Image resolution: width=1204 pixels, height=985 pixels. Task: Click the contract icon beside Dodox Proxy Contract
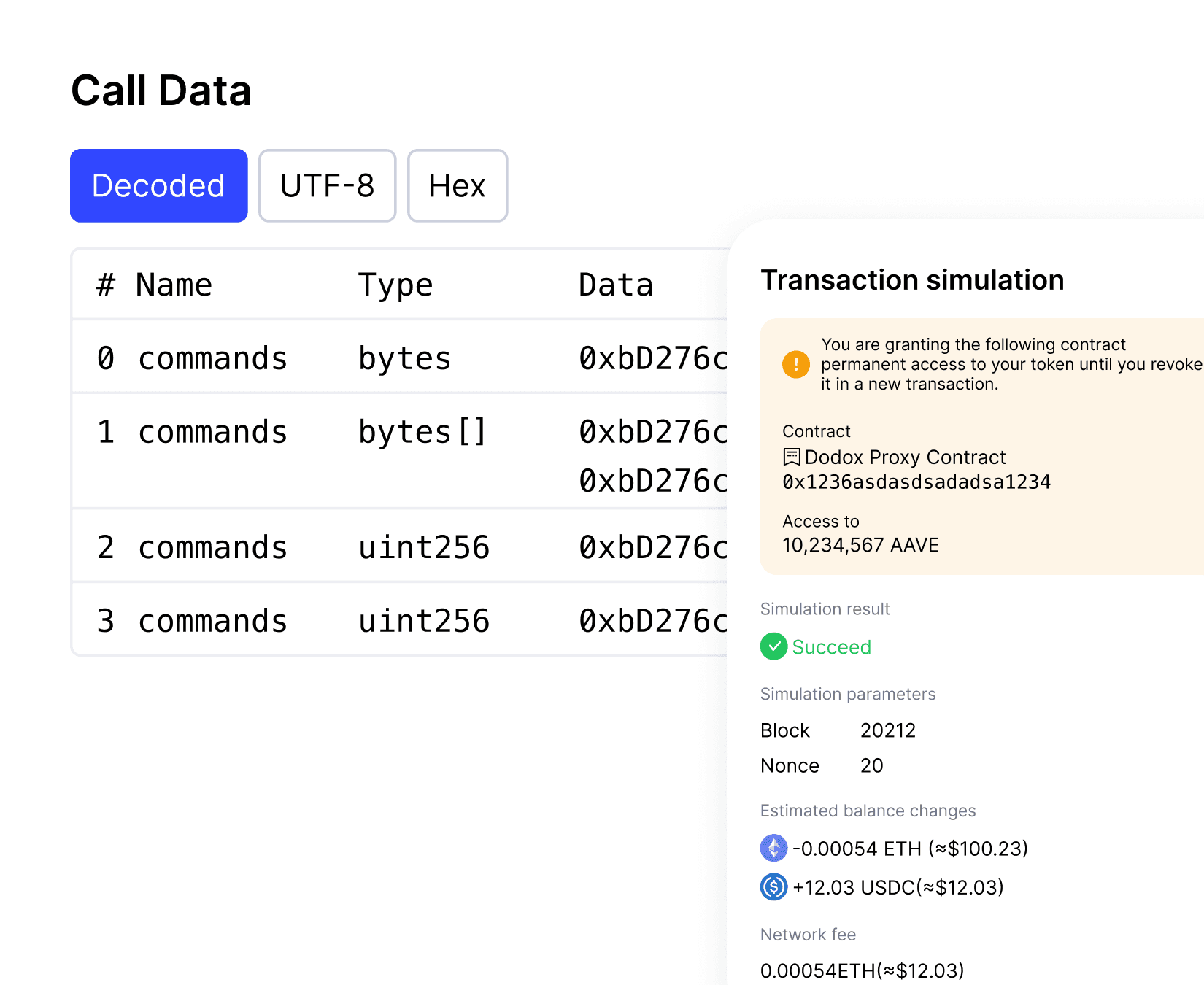[792, 457]
